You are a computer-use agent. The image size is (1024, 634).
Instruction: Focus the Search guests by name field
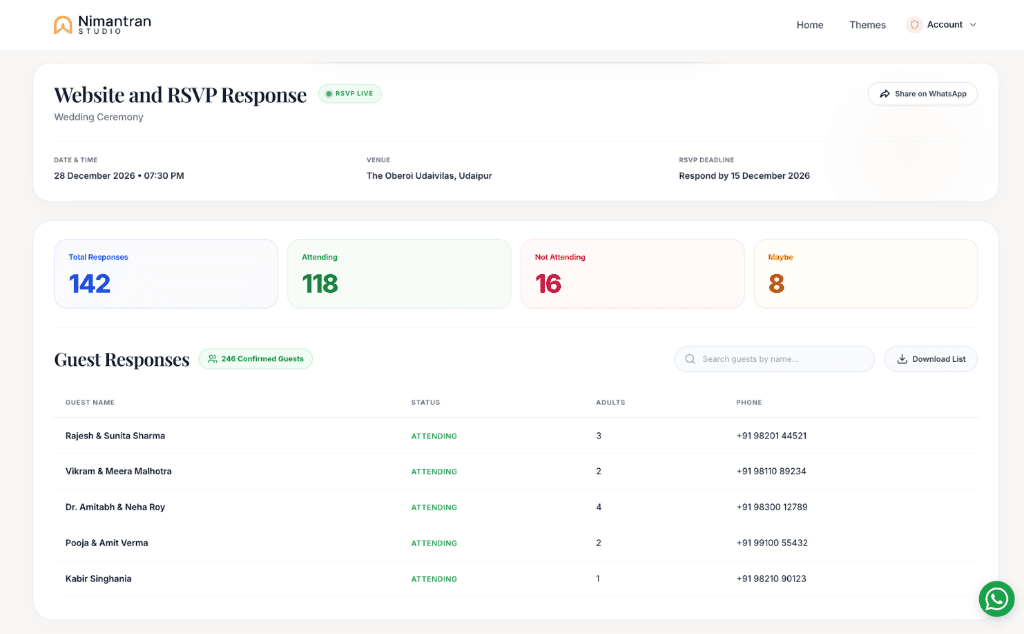point(774,359)
